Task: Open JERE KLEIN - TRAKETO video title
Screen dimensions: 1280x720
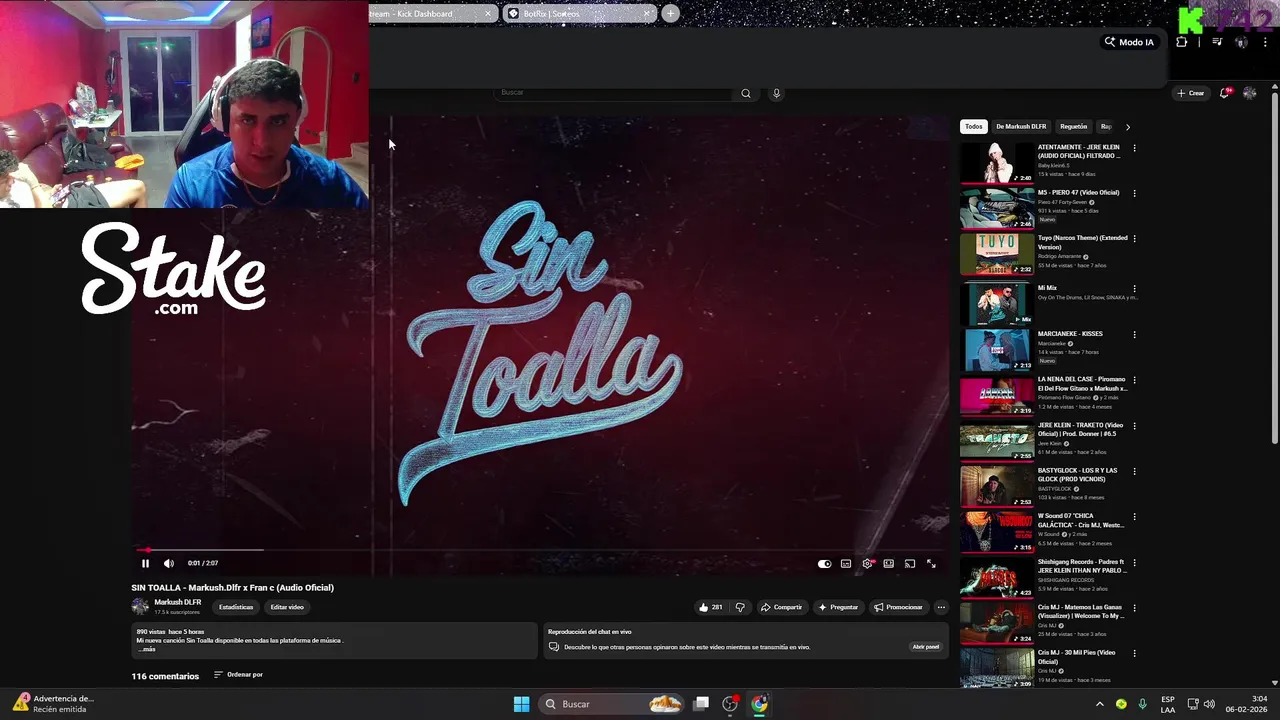Action: (1080, 429)
